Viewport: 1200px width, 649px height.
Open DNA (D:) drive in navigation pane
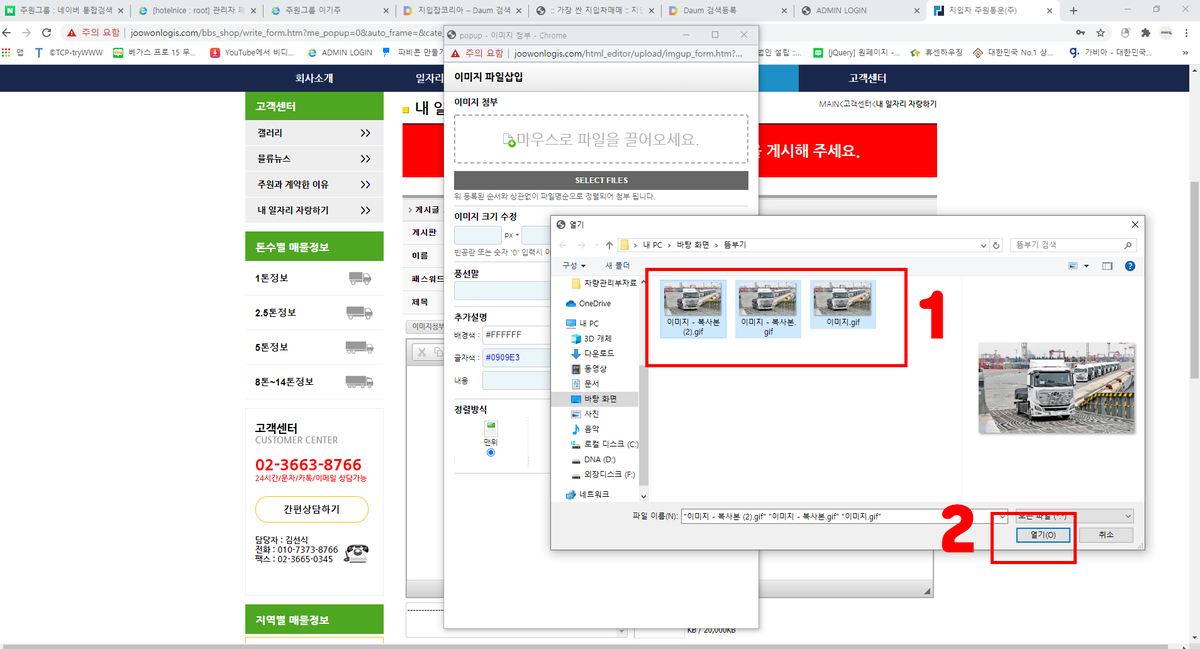click(593, 458)
